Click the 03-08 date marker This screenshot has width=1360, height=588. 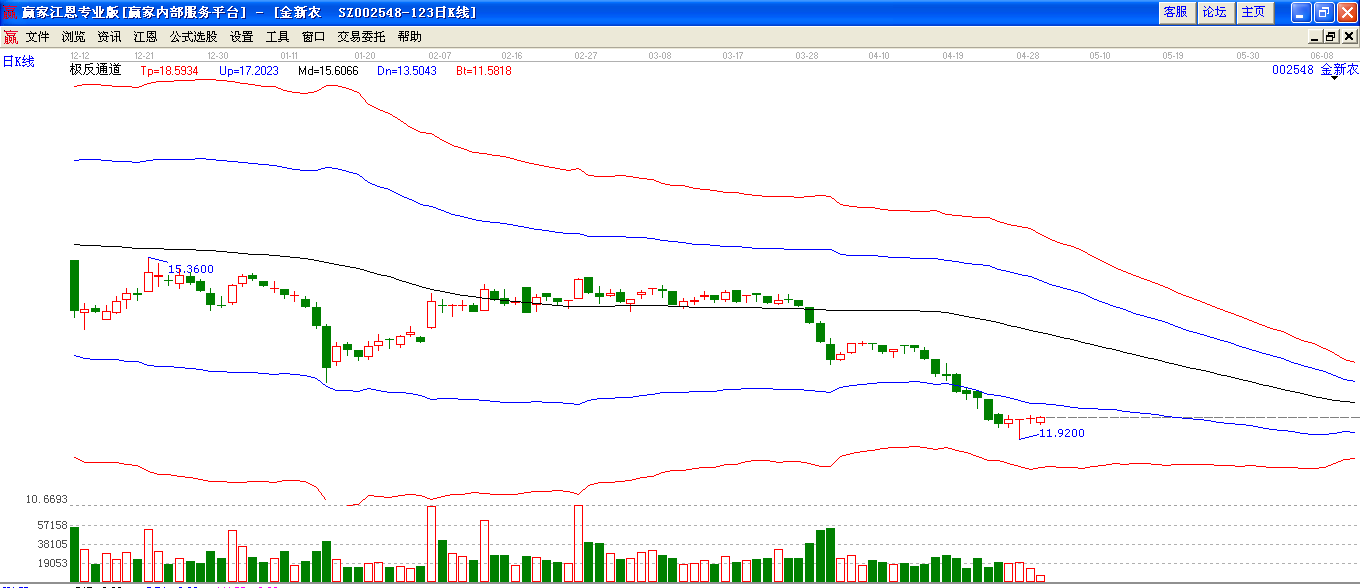(659, 55)
